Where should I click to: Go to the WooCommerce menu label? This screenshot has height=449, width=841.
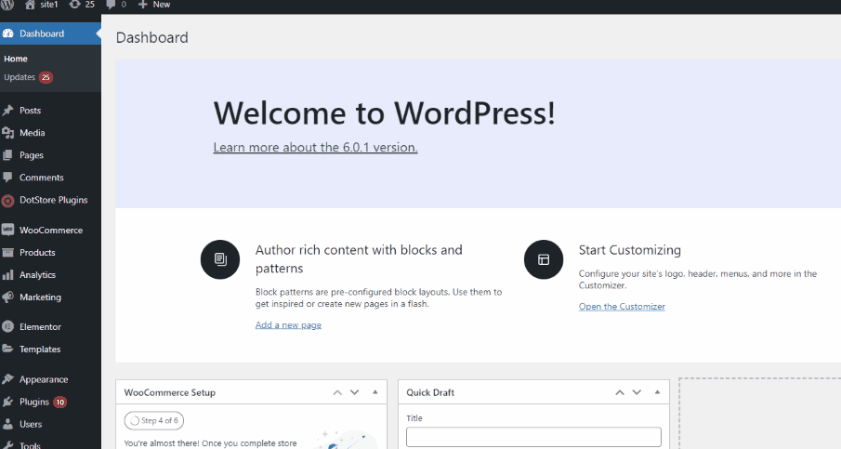[51, 230]
